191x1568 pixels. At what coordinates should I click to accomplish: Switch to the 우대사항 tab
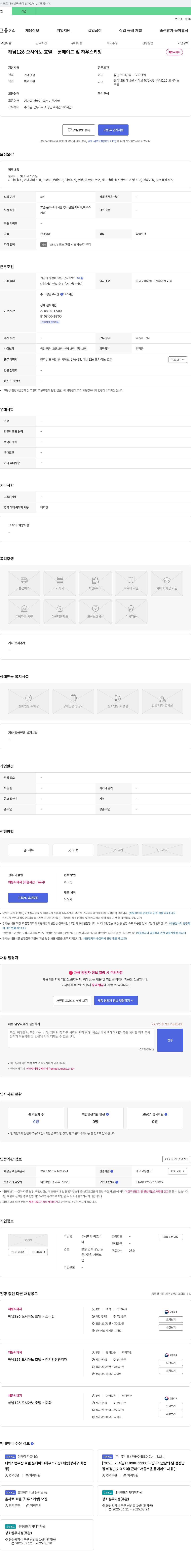(77, 43)
